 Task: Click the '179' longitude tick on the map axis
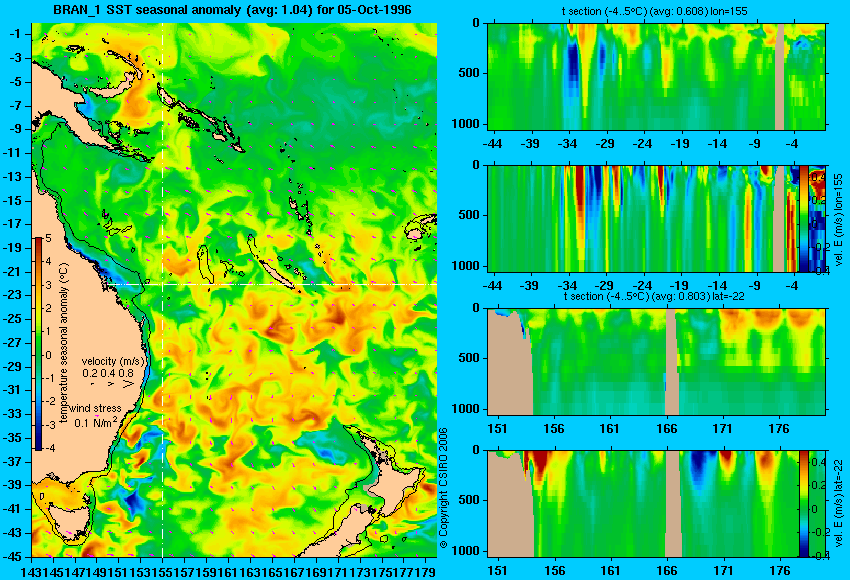point(427,571)
